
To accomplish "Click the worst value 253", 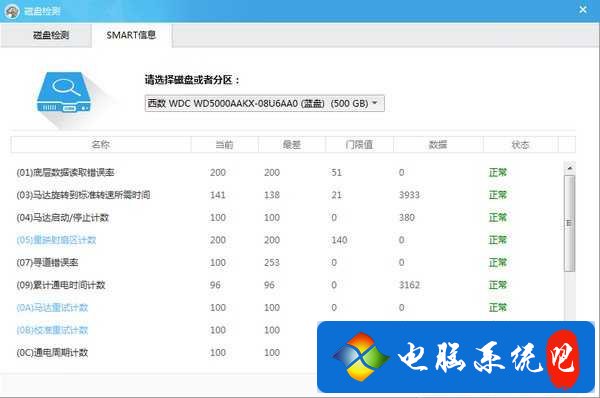I will [x=272, y=263].
